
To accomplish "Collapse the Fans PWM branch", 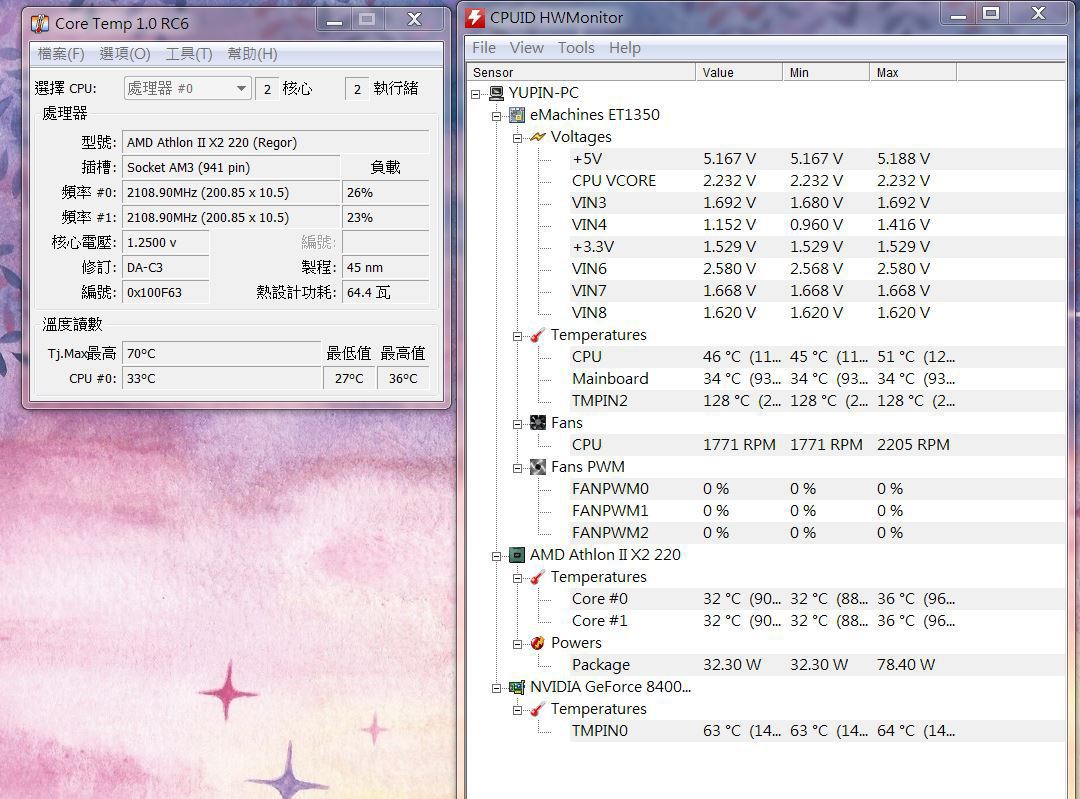I will pos(517,468).
